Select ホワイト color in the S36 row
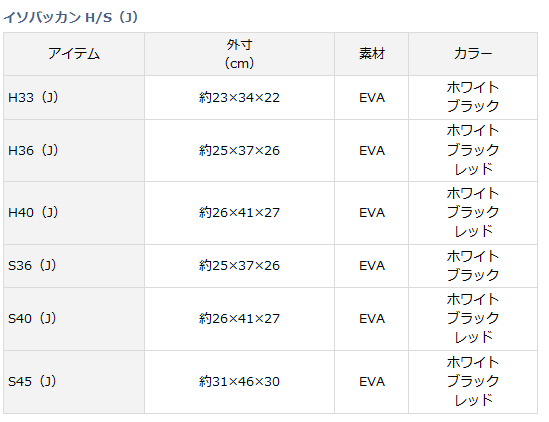Screen dimensions: 549x422 473,256
